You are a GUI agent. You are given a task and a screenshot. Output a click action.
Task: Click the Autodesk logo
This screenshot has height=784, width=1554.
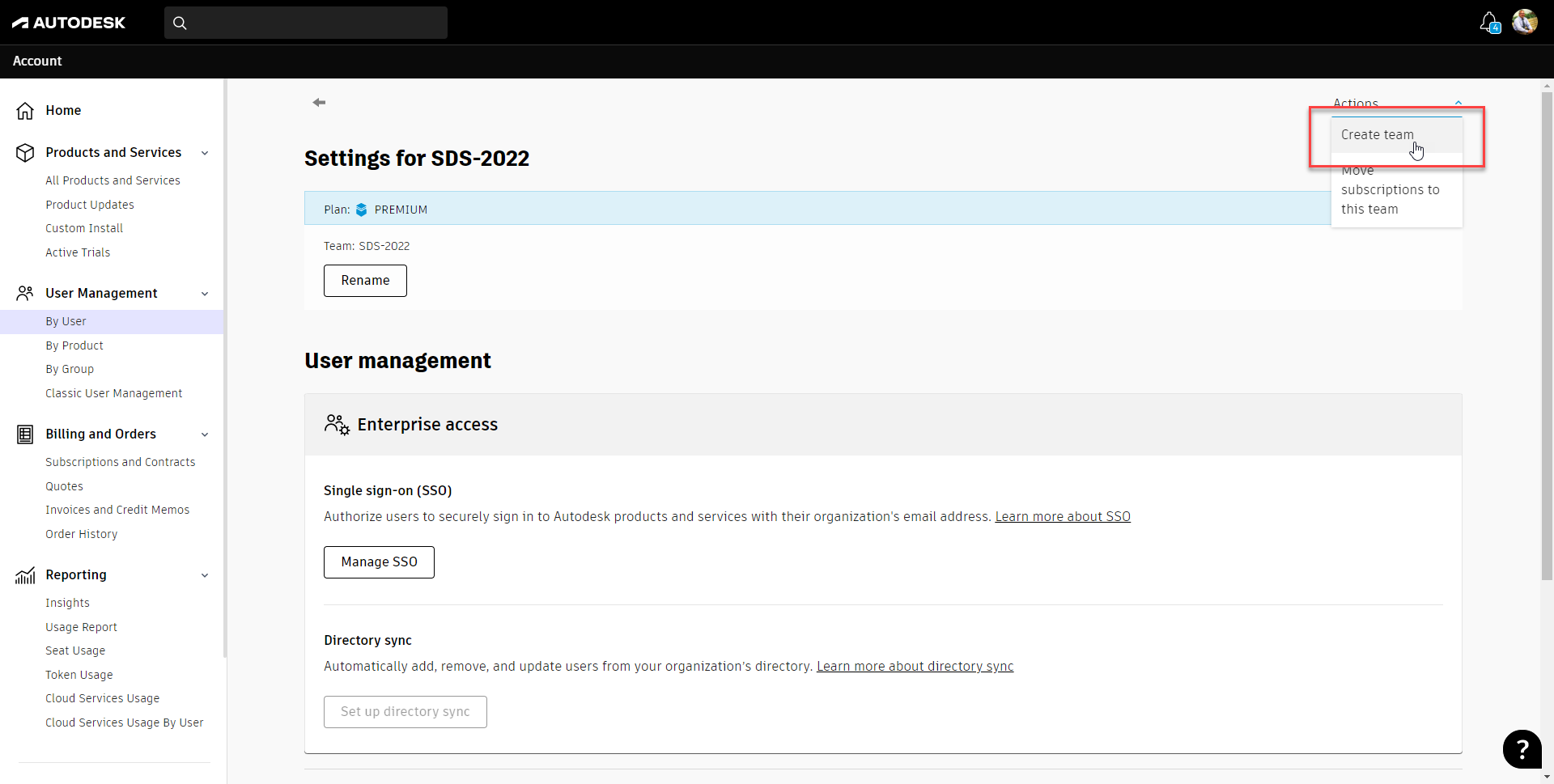point(69,23)
